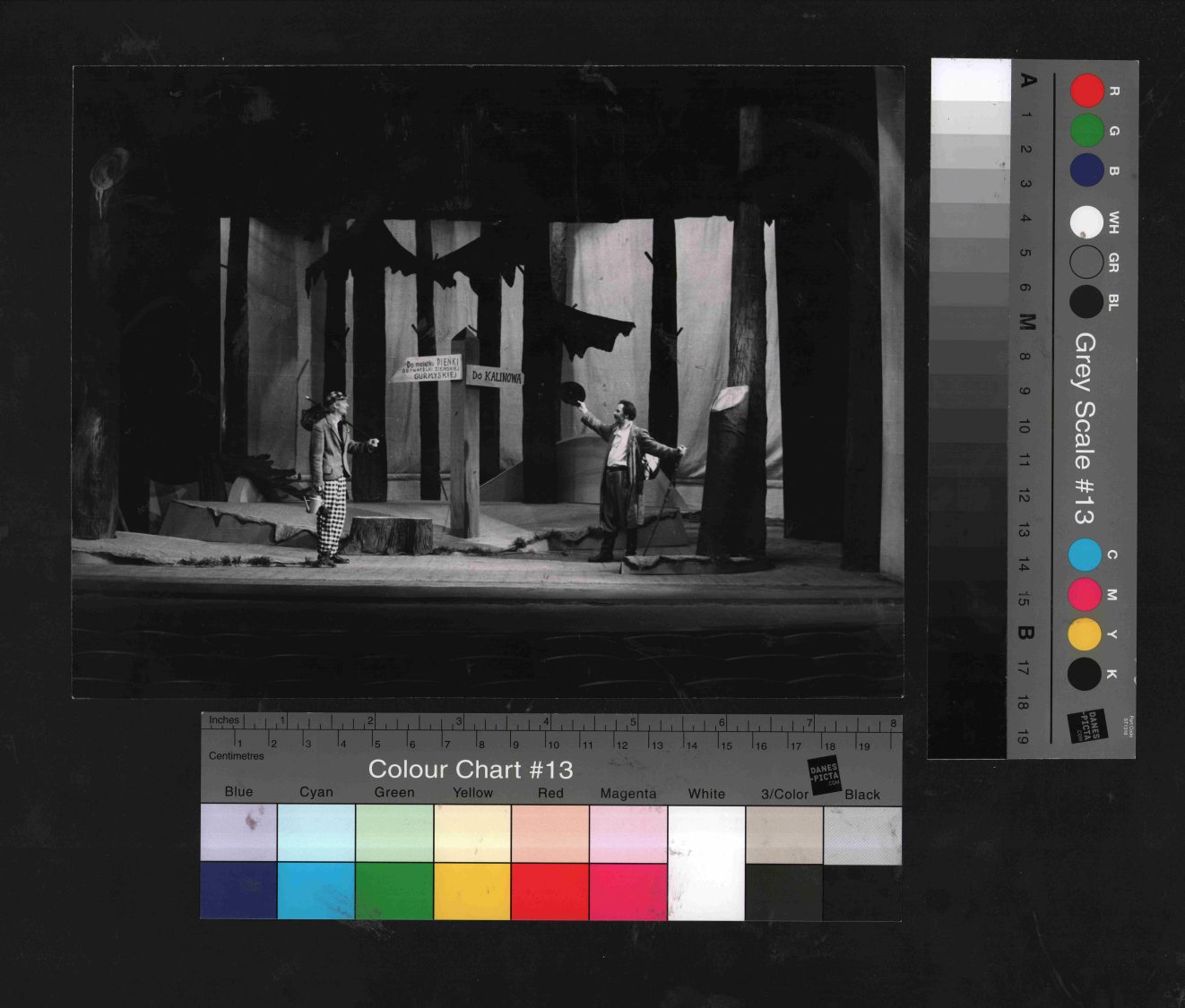
Task: Click the "Grey Scale #13" title text
Action: (x=1085, y=428)
